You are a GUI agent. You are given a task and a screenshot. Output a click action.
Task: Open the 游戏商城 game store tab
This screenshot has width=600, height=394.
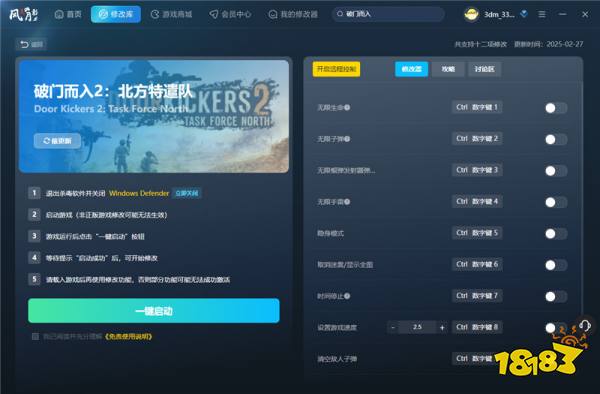pos(171,14)
